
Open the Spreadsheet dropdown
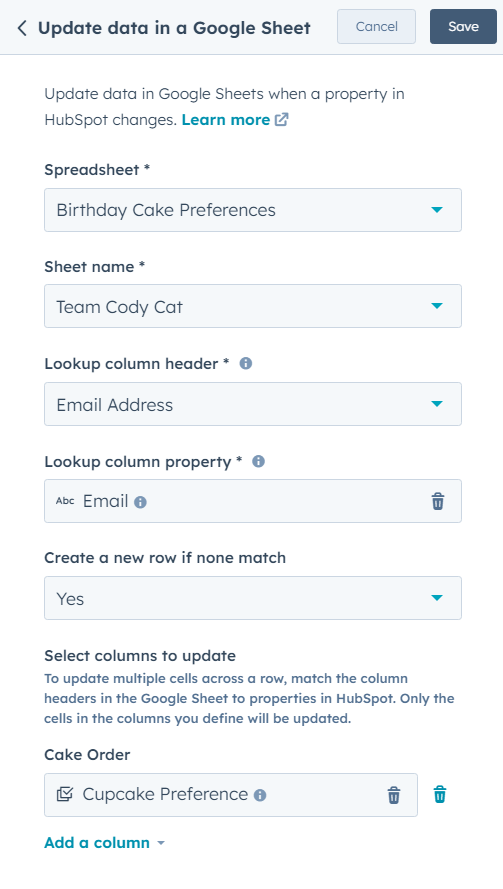tap(253, 210)
